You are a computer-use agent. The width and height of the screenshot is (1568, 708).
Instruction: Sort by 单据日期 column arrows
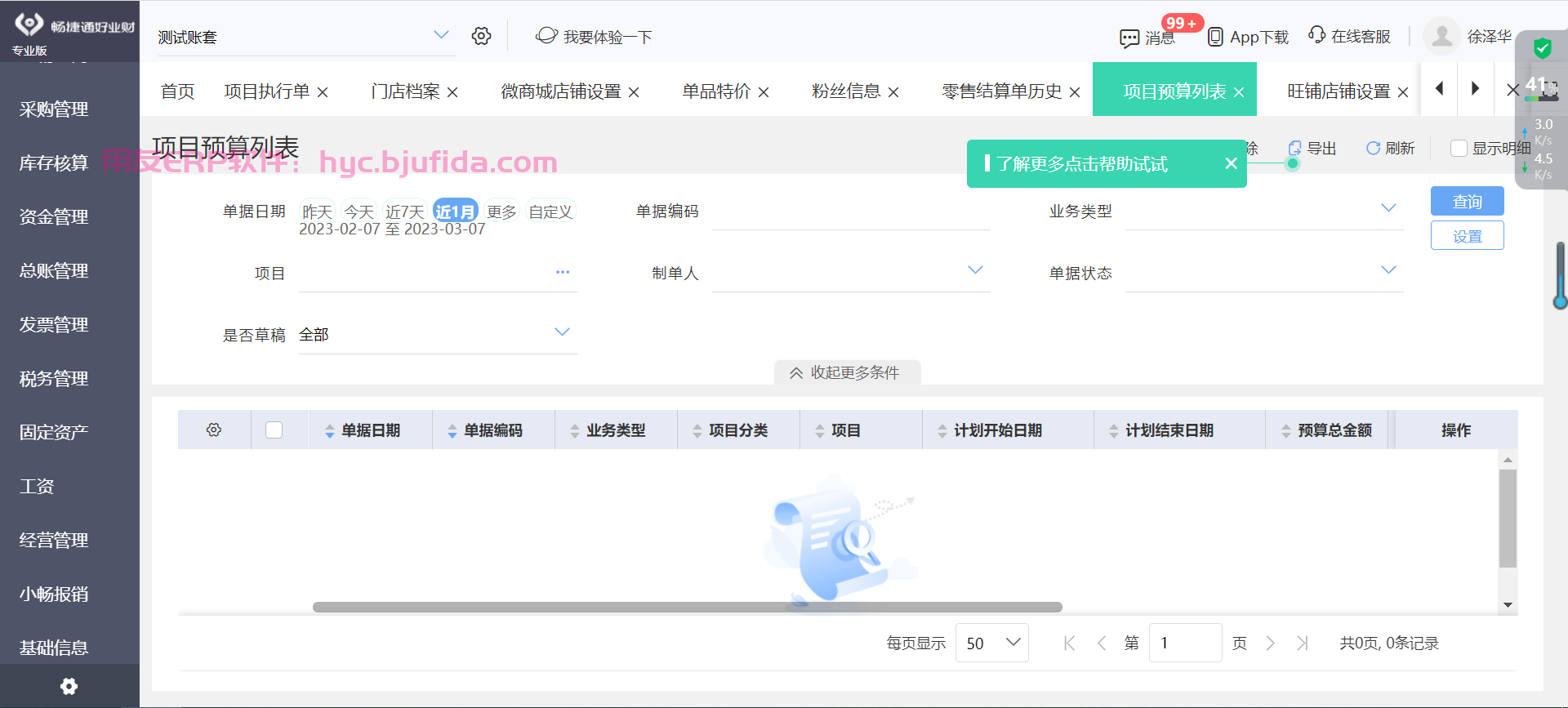click(329, 431)
